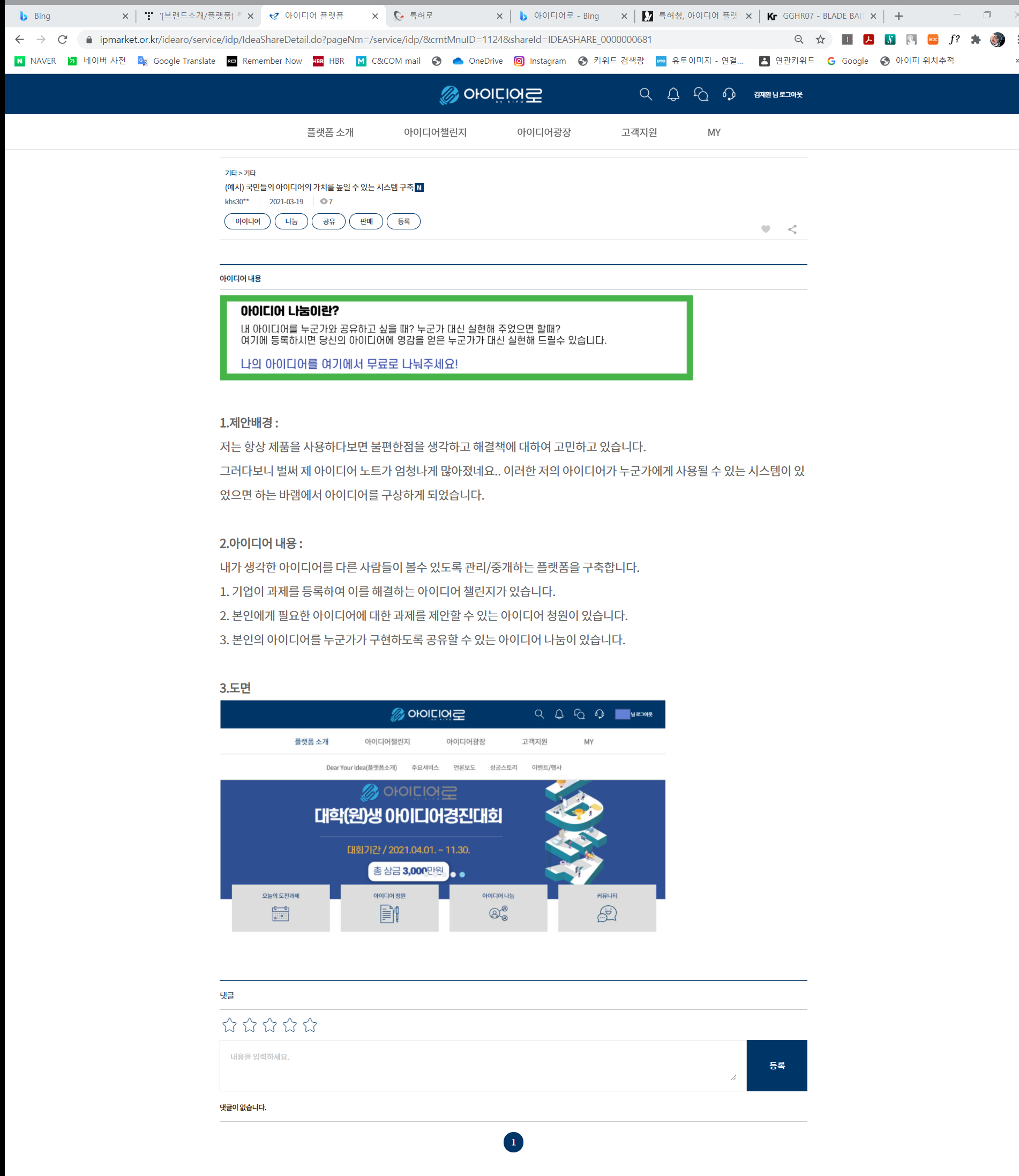Open NAVER bookmark
The width and height of the screenshot is (1019, 1176).
[x=35, y=61]
